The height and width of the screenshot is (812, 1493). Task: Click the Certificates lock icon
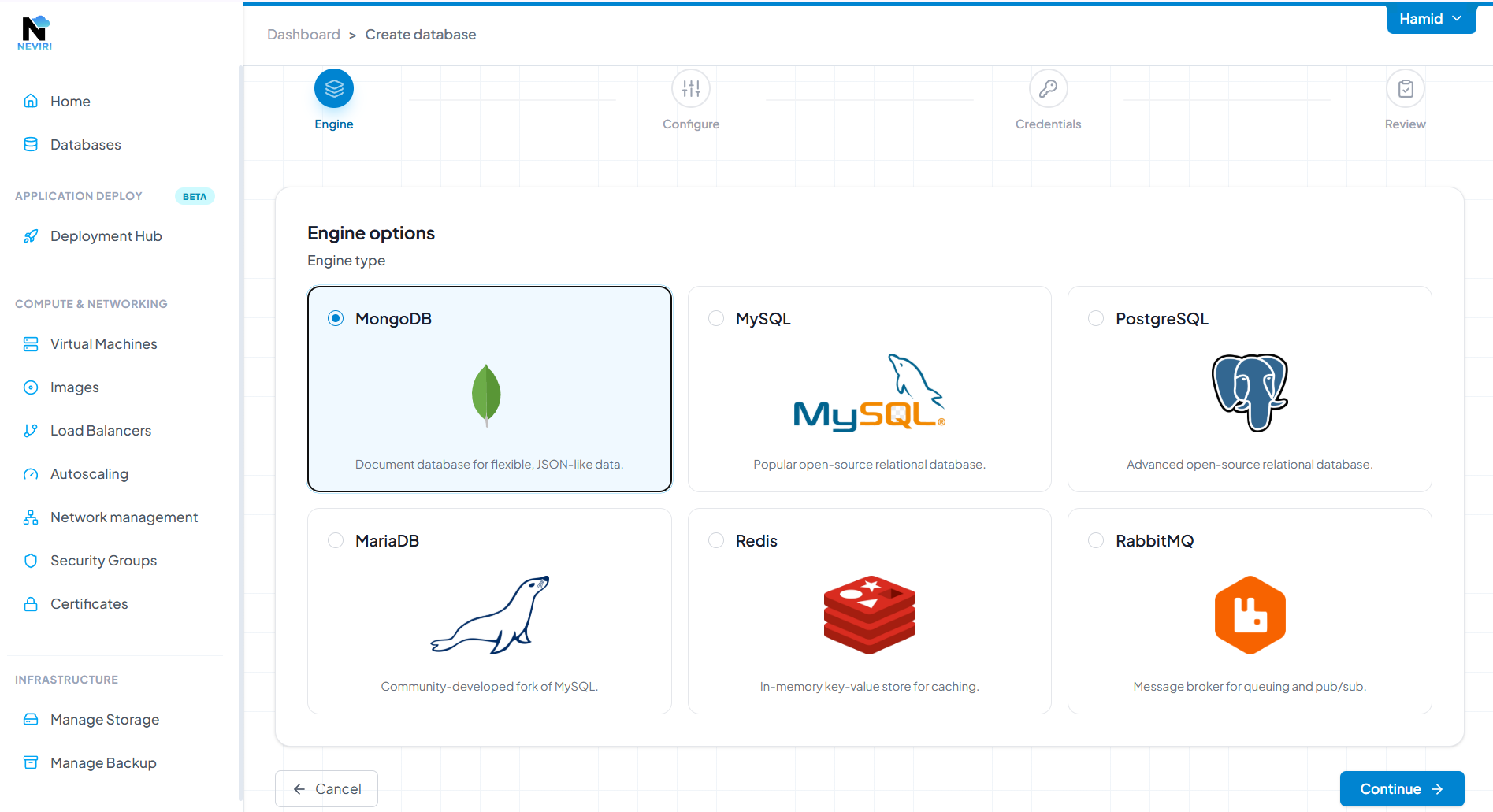pos(31,603)
